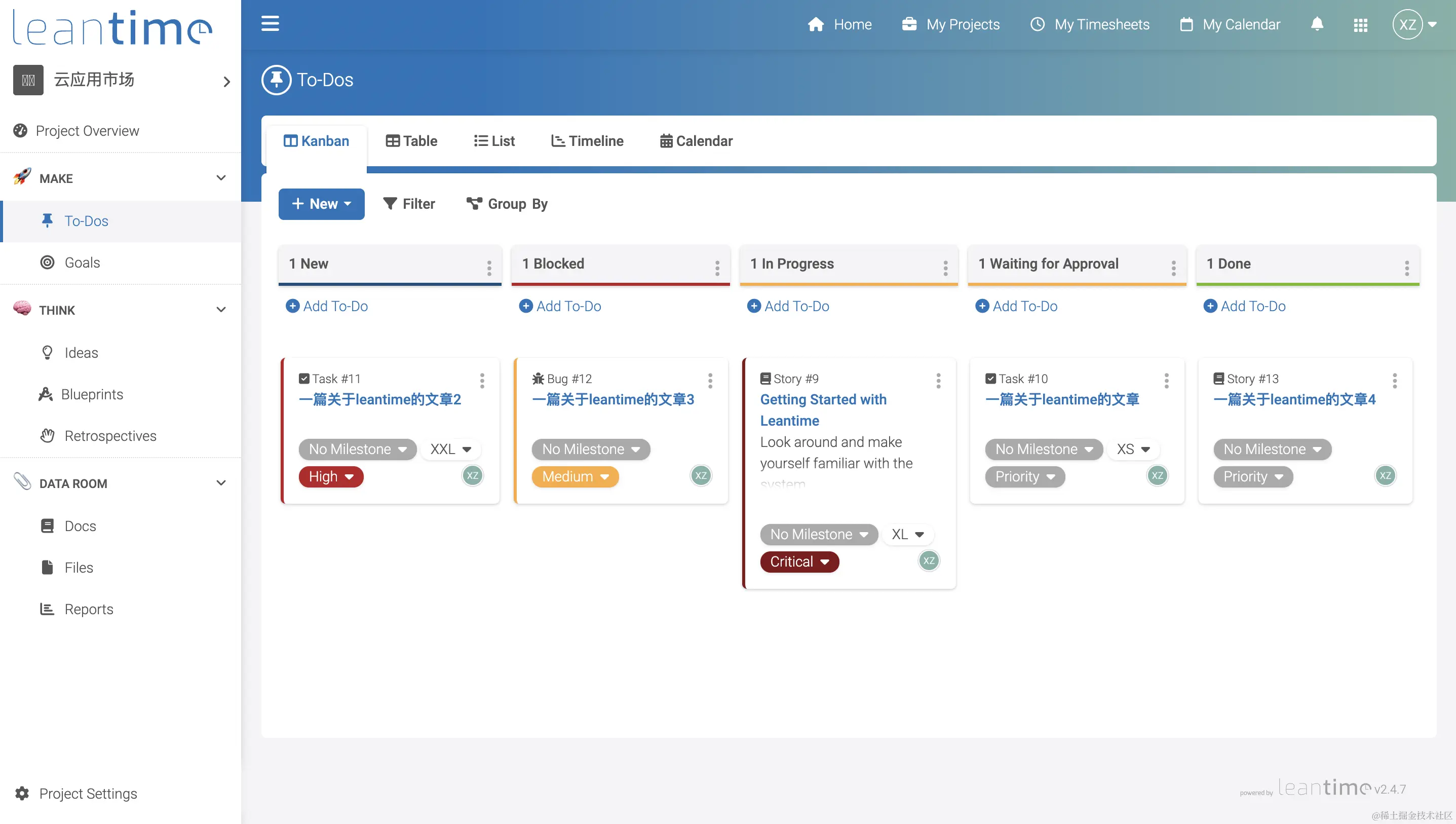Open My Projects in top navigation

(x=951, y=24)
